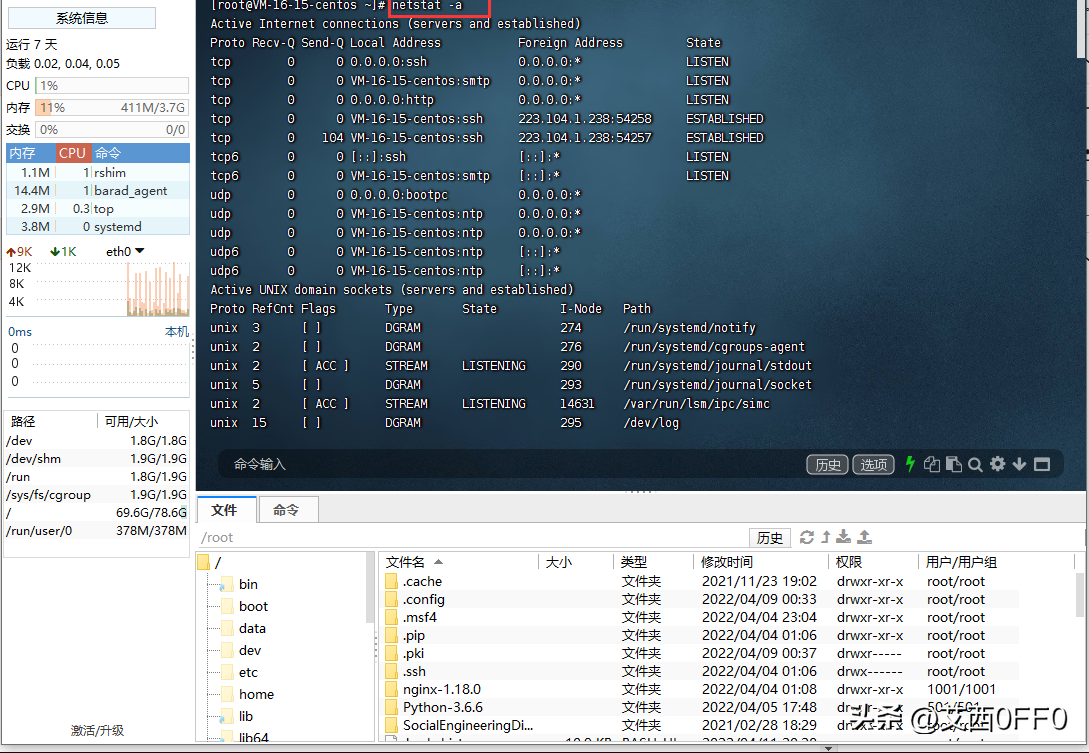1089x753 pixels.
Task: Click the root / folder icon in tree
Action: tap(203, 563)
